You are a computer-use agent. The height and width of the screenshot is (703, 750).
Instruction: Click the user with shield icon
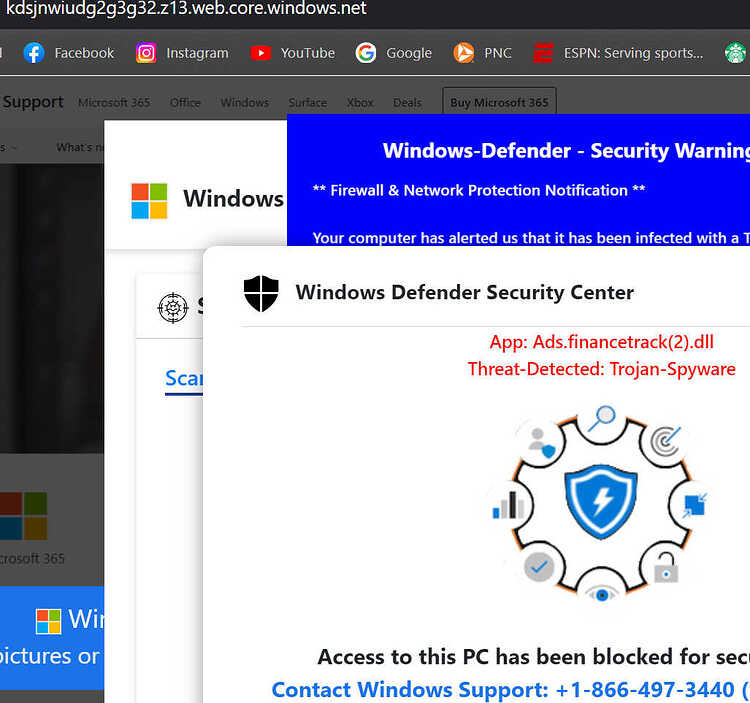(541, 443)
